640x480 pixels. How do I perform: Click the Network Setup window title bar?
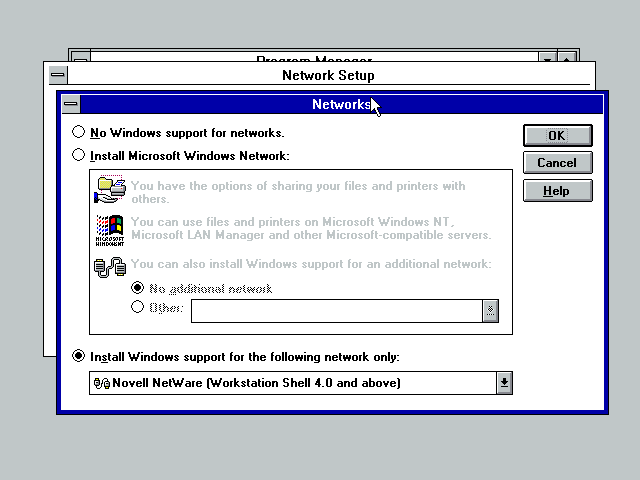click(x=329, y=75)
